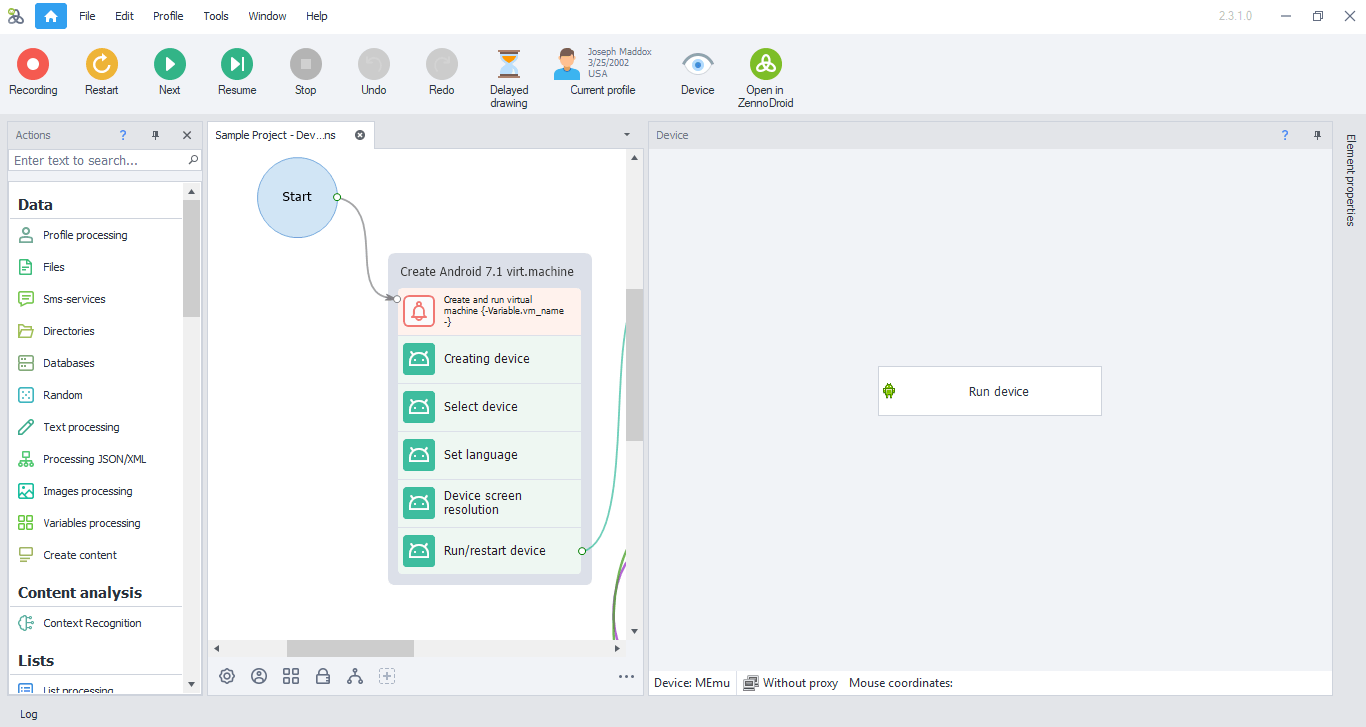Select the Set language action
The height and width of the screenshot is (727, 1366).
489,455
